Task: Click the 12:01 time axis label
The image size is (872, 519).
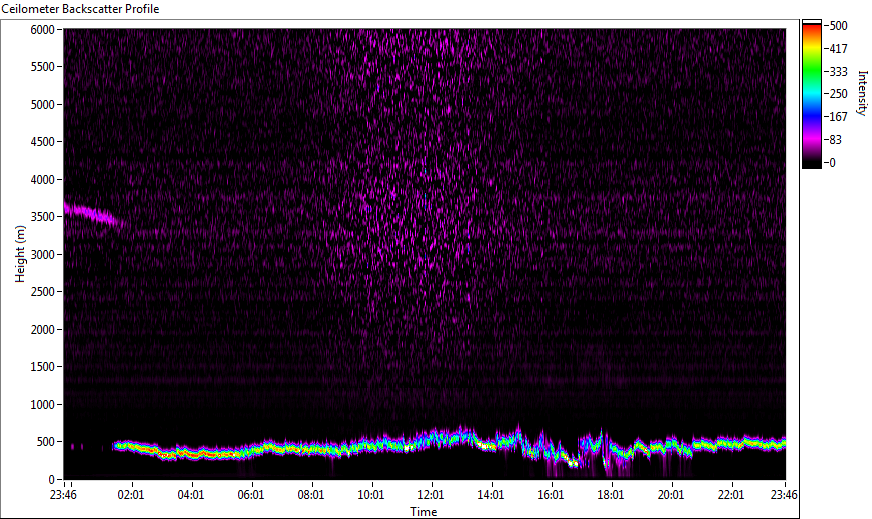Action: click(x=431, y=495)
